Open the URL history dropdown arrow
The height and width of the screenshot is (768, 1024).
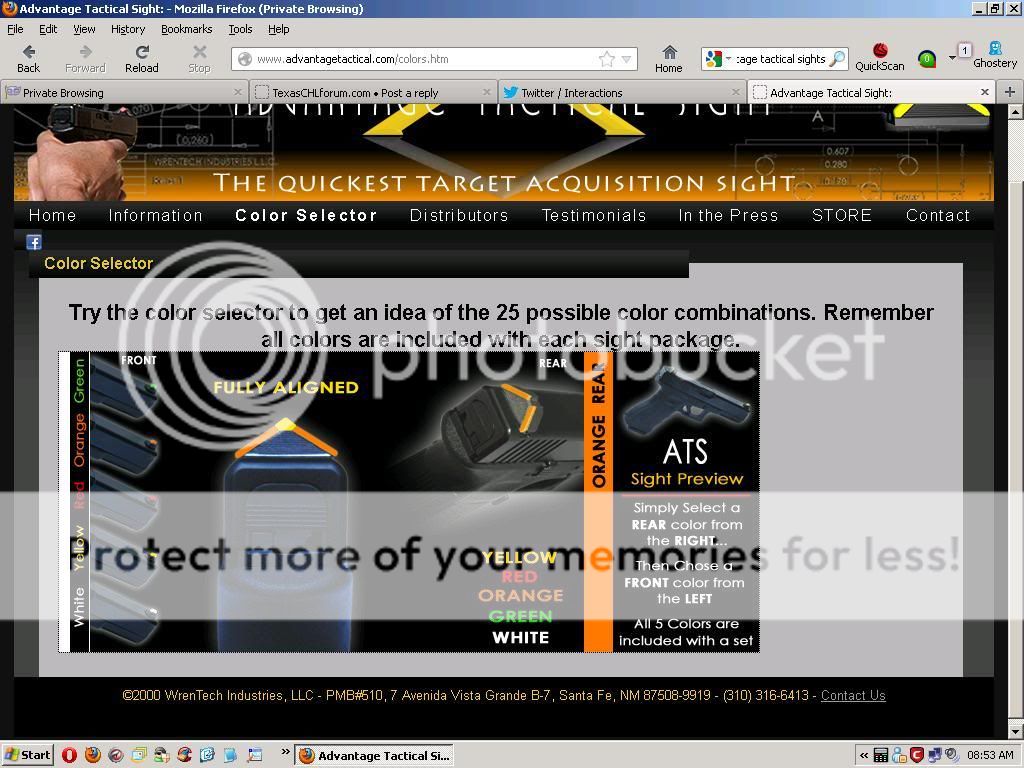pos(626,59)
